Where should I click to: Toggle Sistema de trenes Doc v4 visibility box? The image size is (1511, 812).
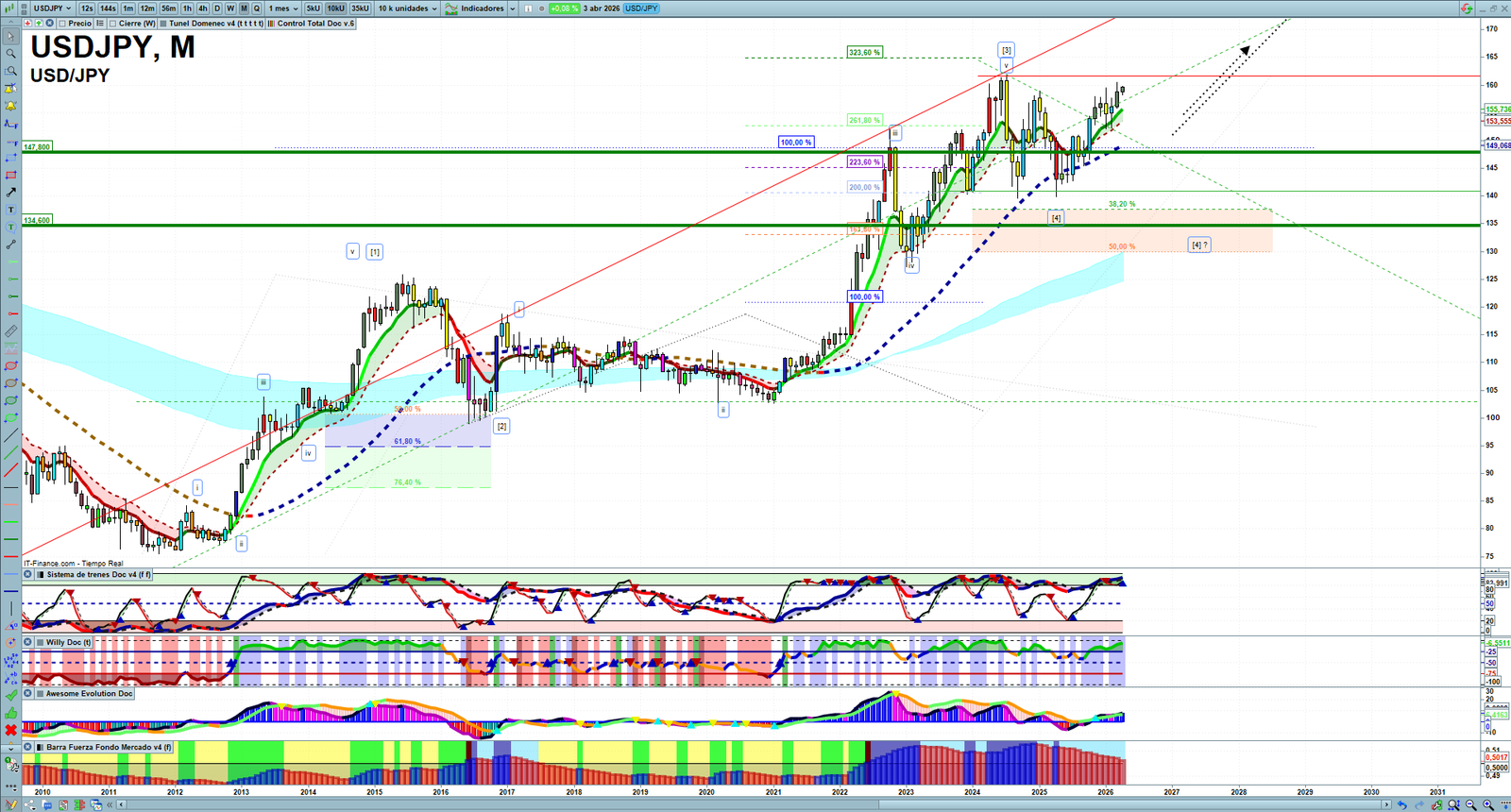tap(40, 574)
